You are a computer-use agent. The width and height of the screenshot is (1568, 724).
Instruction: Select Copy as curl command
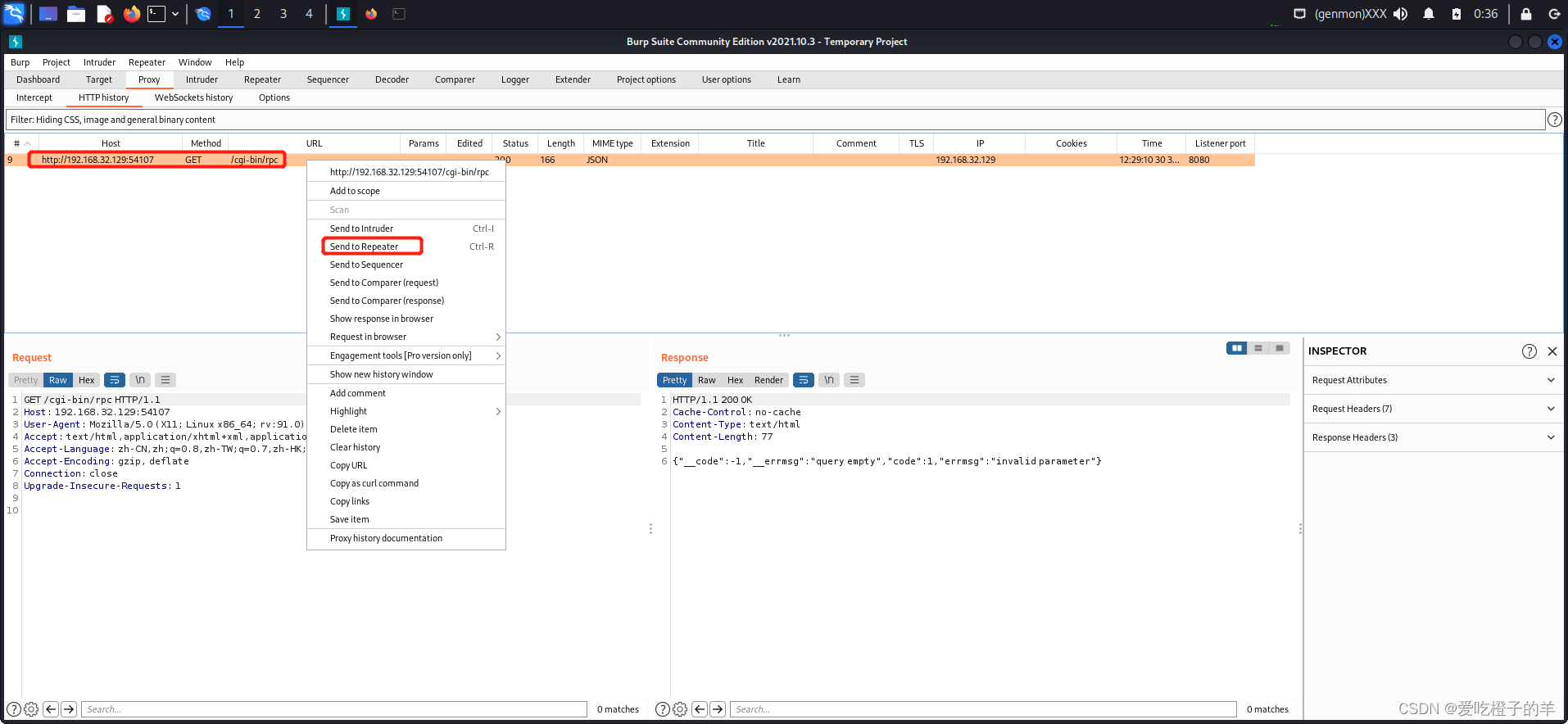[x=406, y=483]
